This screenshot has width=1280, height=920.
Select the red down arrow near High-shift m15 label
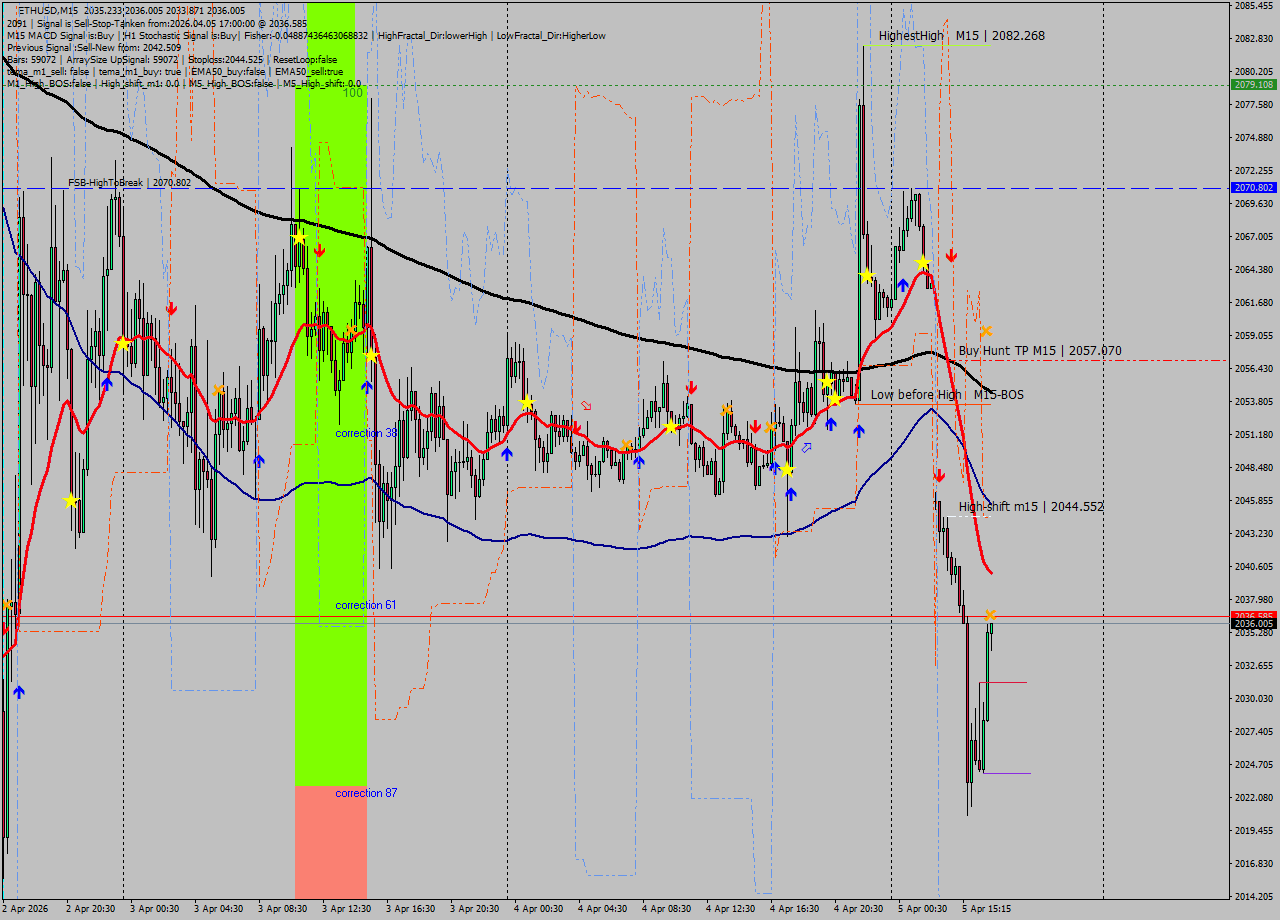coord(939,476)
